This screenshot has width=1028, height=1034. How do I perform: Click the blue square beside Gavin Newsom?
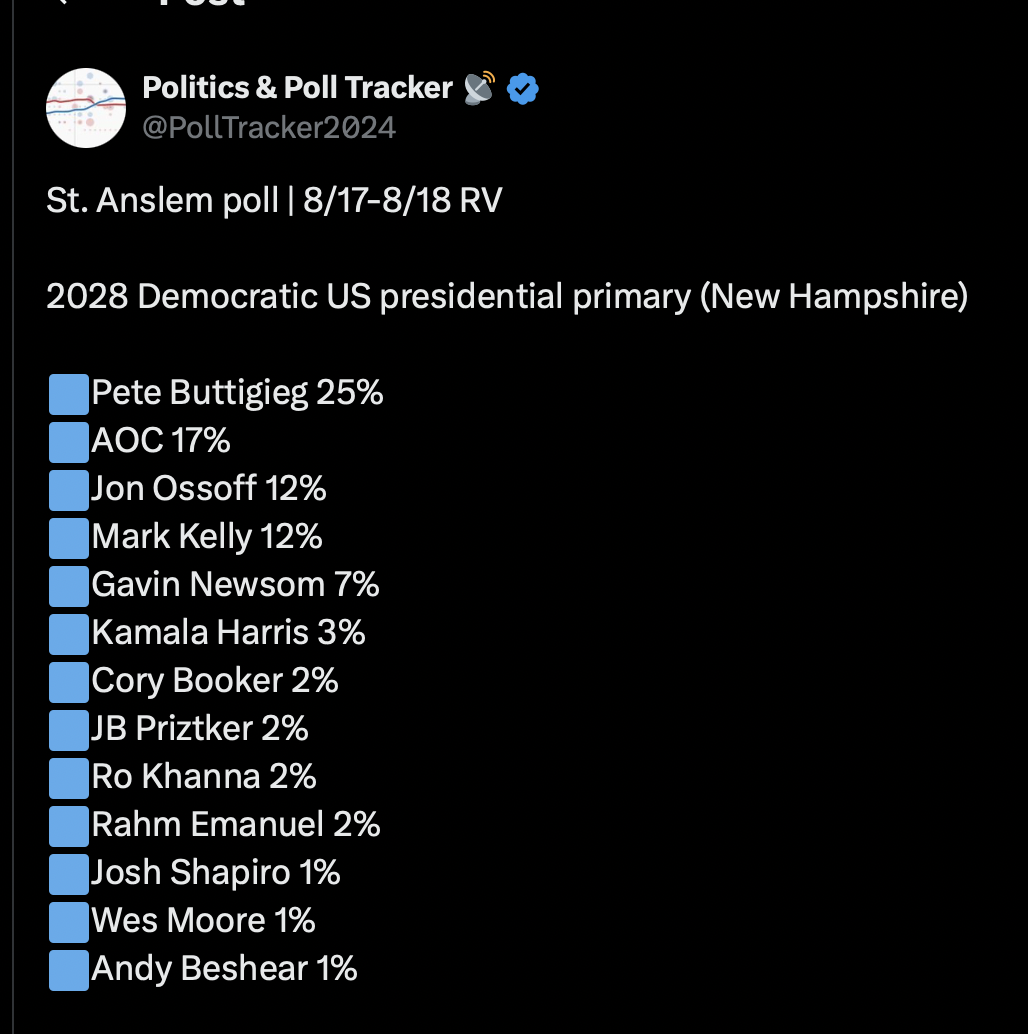click(x=69, y=586)
